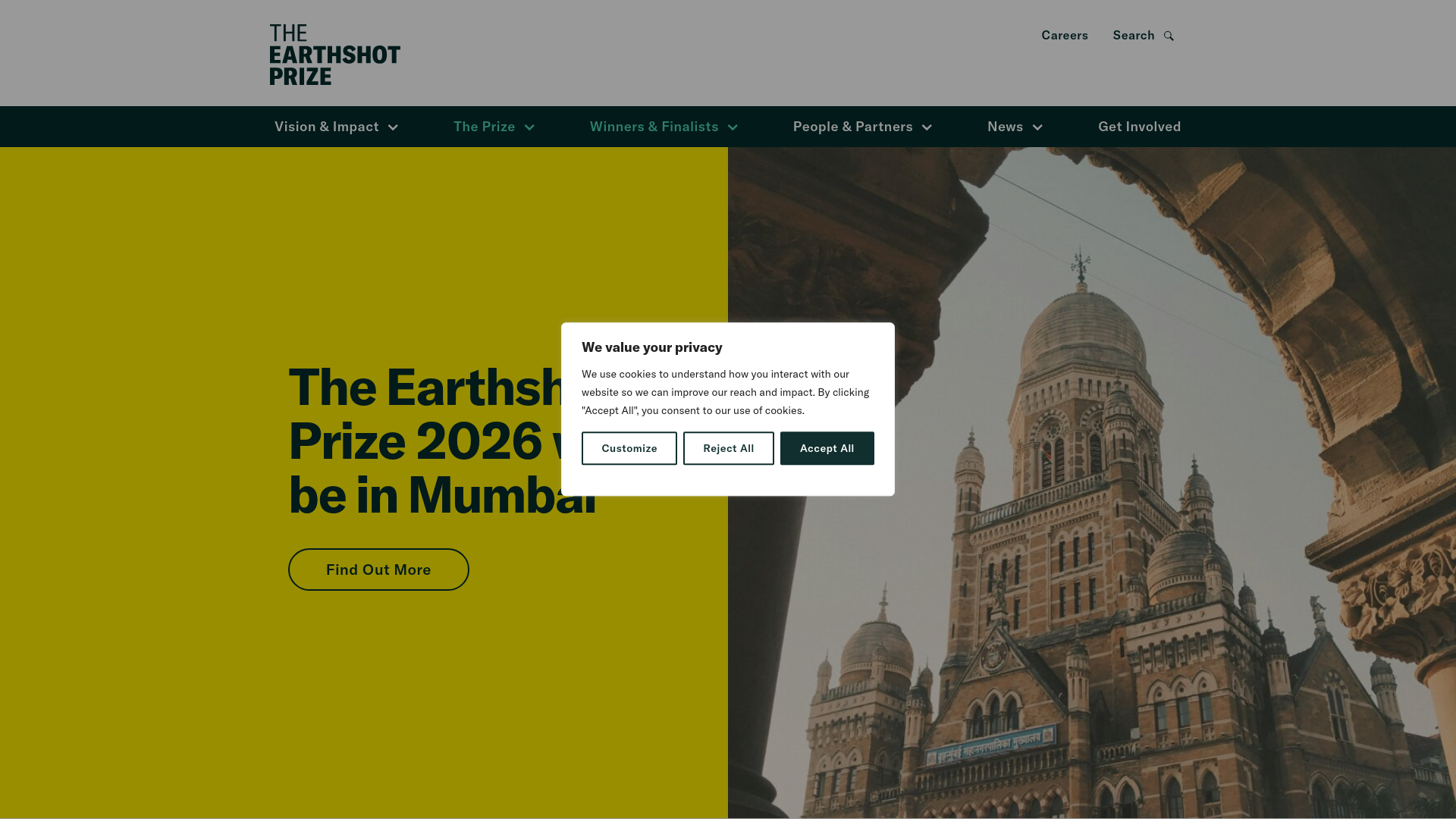Open the Vision & Impact menu
Screen dimensions: 1456x819
coord(326,127)
